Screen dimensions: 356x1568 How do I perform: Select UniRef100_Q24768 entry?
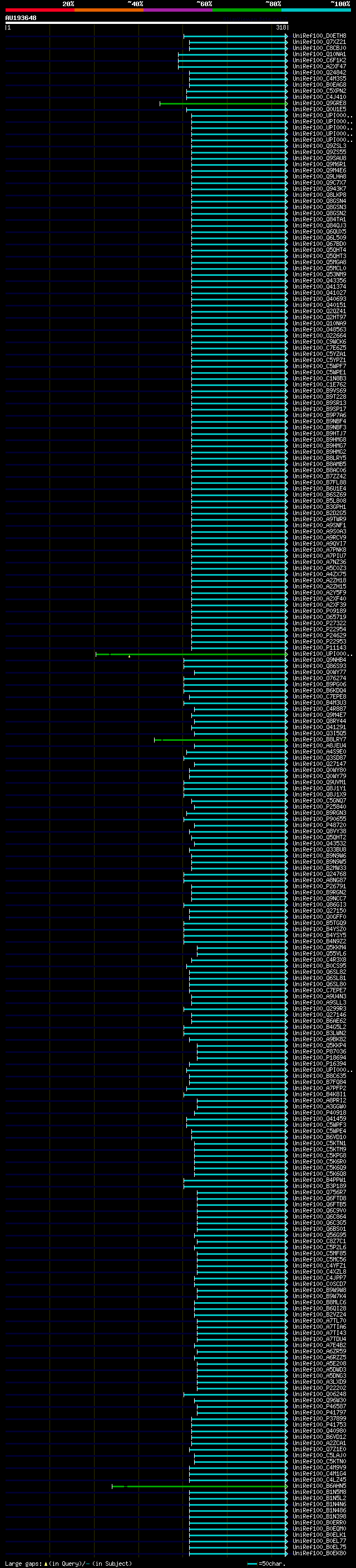(319, 874)
